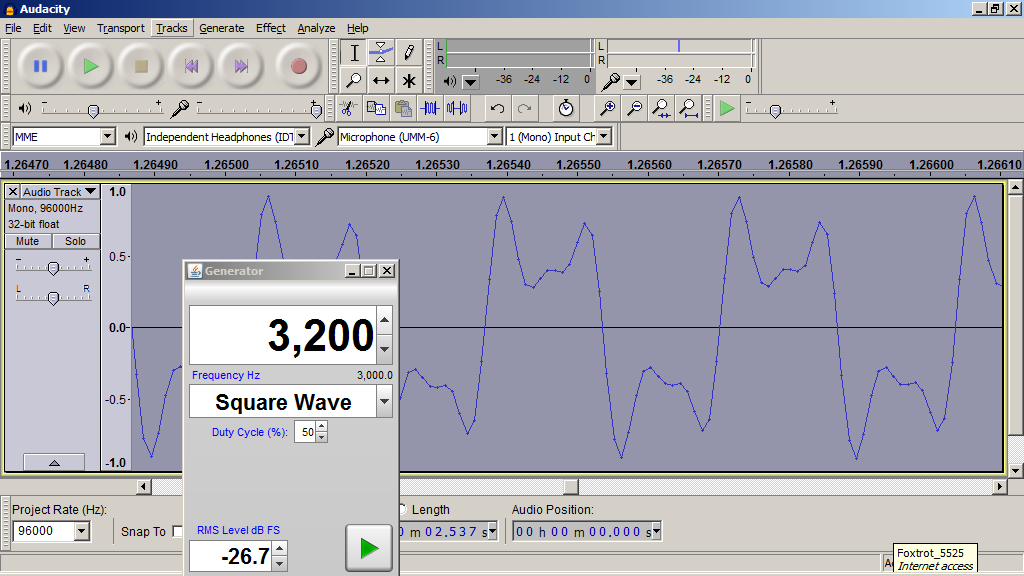Screen dimensions: 1024x576
Task: Zoom Out with the minus magnifier
Action: (634, 108)
